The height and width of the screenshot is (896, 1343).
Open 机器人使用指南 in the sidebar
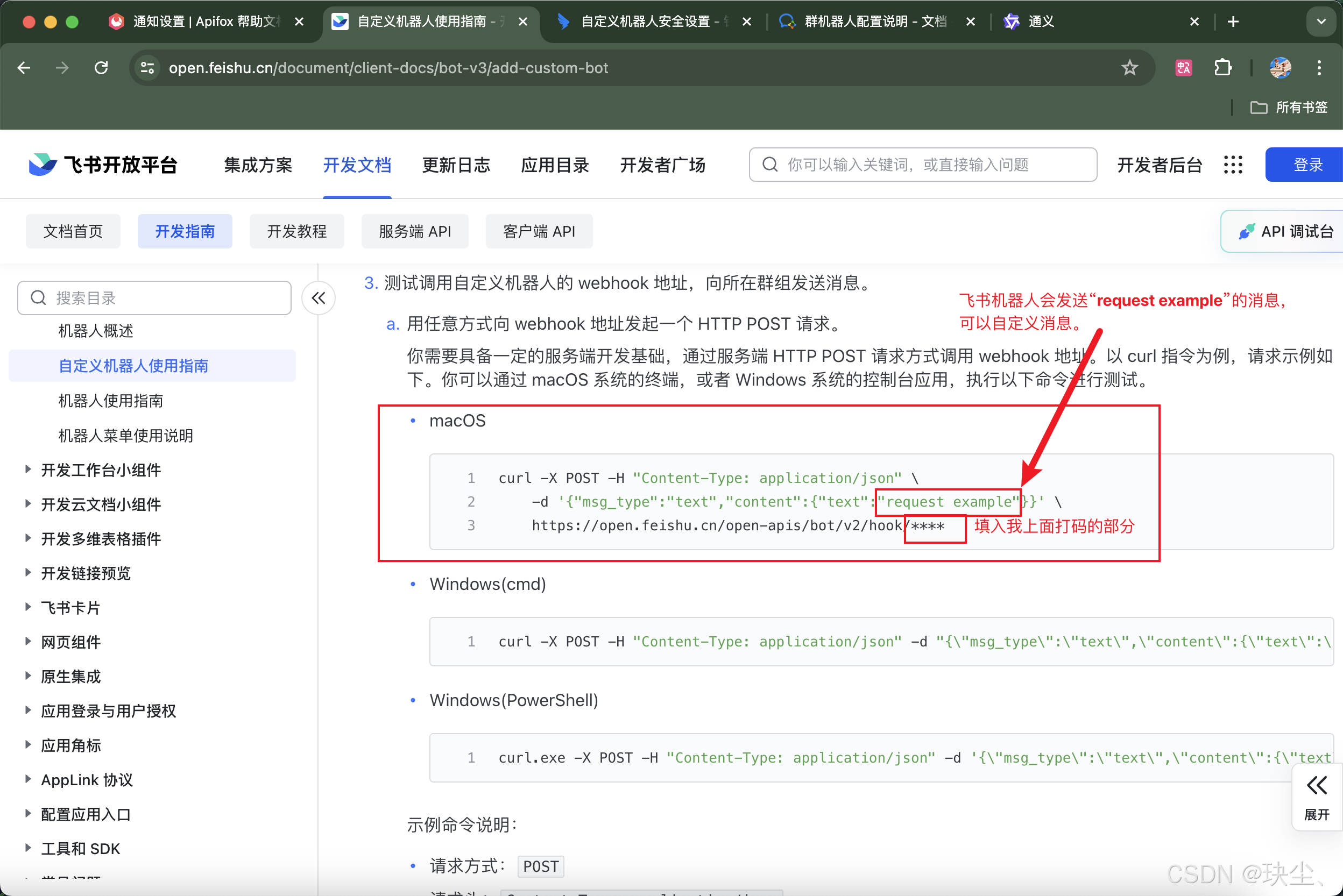110,401
